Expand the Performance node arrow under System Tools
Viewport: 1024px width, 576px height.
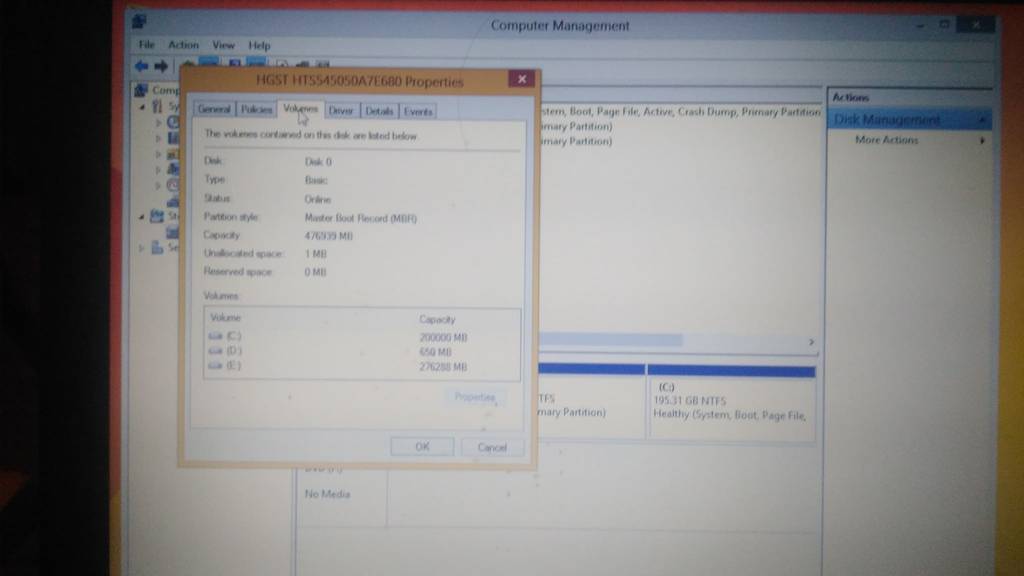pyautogui.click(x=158, y=185)
